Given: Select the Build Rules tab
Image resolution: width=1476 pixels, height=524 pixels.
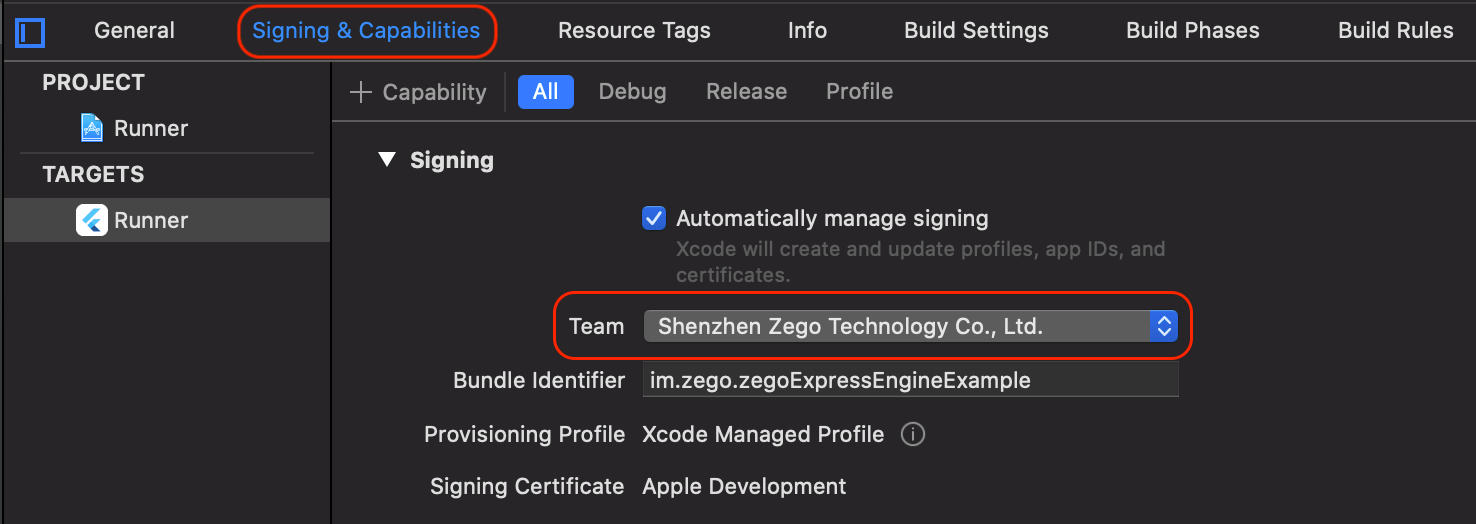Looking at the screenshot, I should [x=1395, y=31].
